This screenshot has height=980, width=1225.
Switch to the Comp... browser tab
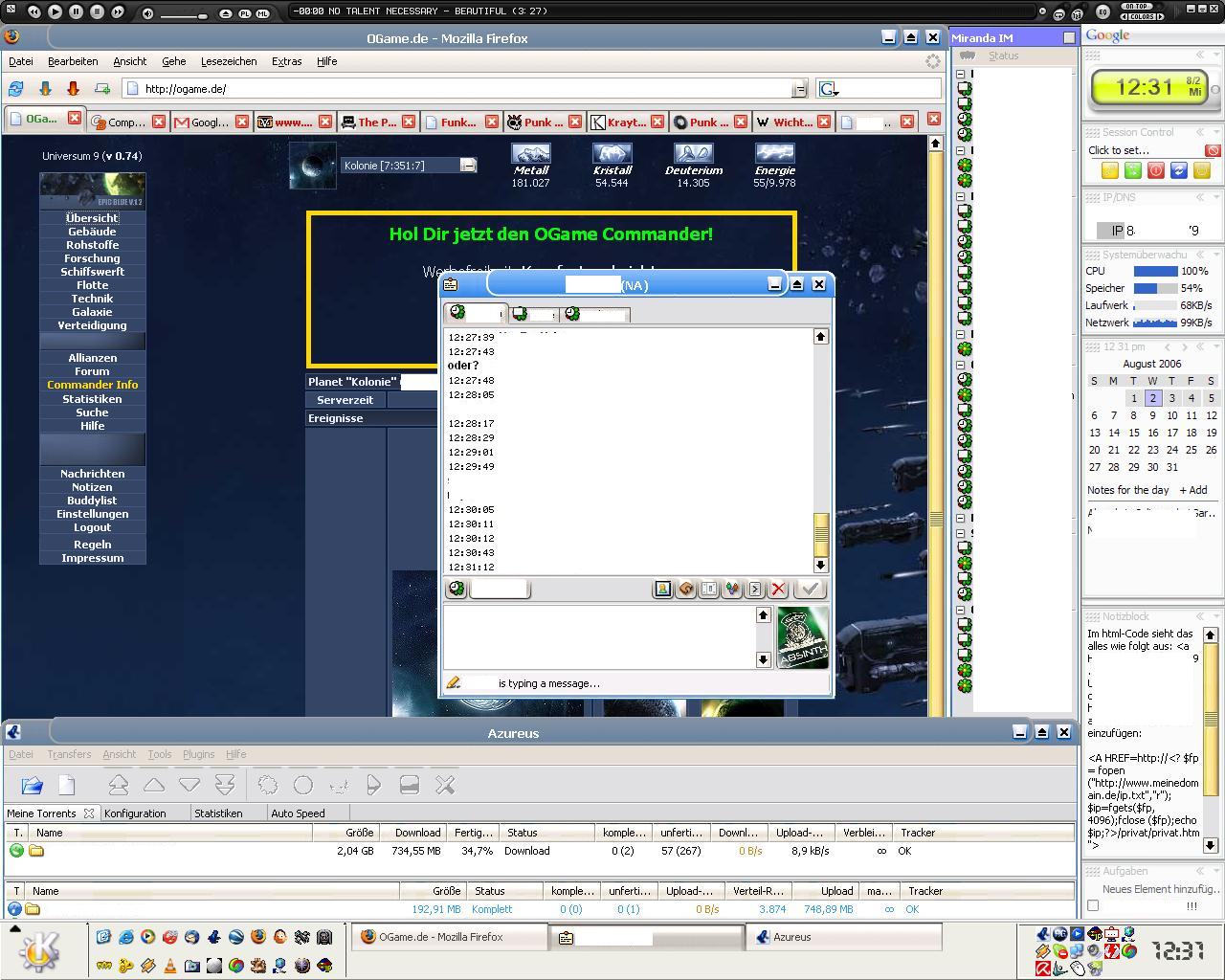click(126, 122)
